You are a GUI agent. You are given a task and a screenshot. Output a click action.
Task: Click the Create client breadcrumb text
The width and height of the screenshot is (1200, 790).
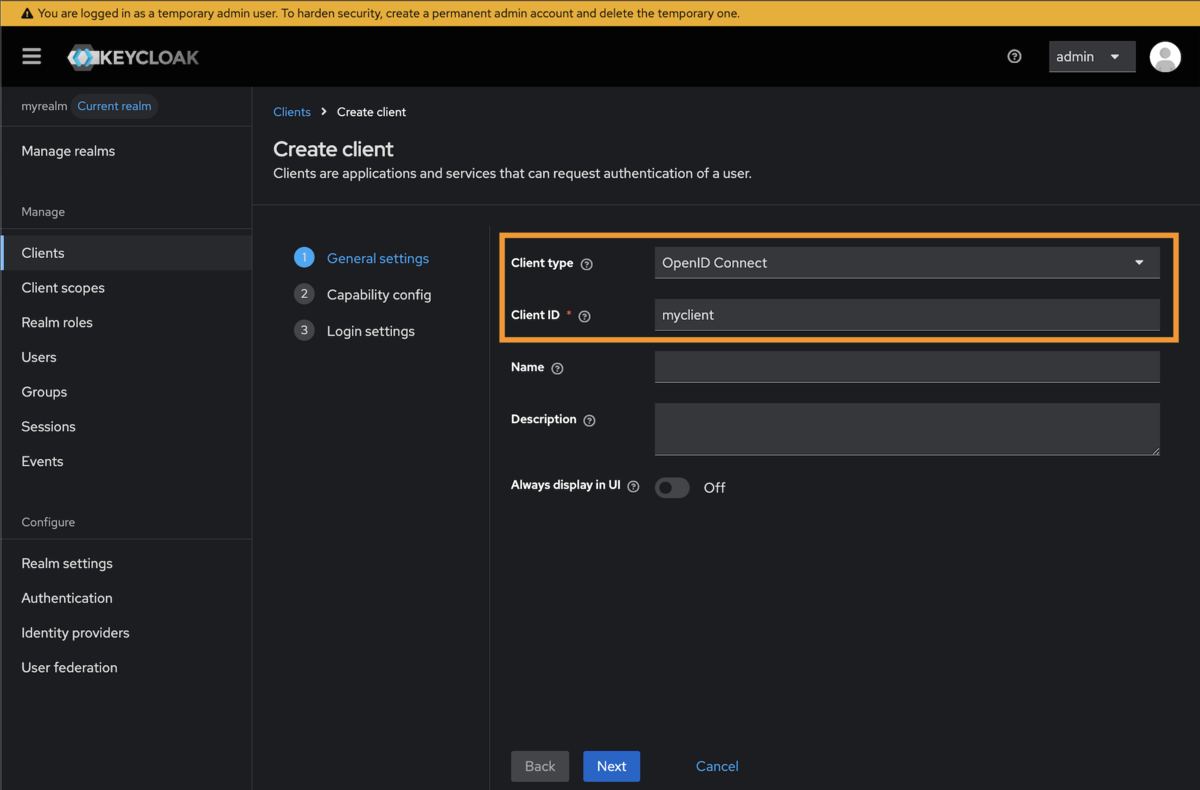pyautogui.click(x=372, y=112)
